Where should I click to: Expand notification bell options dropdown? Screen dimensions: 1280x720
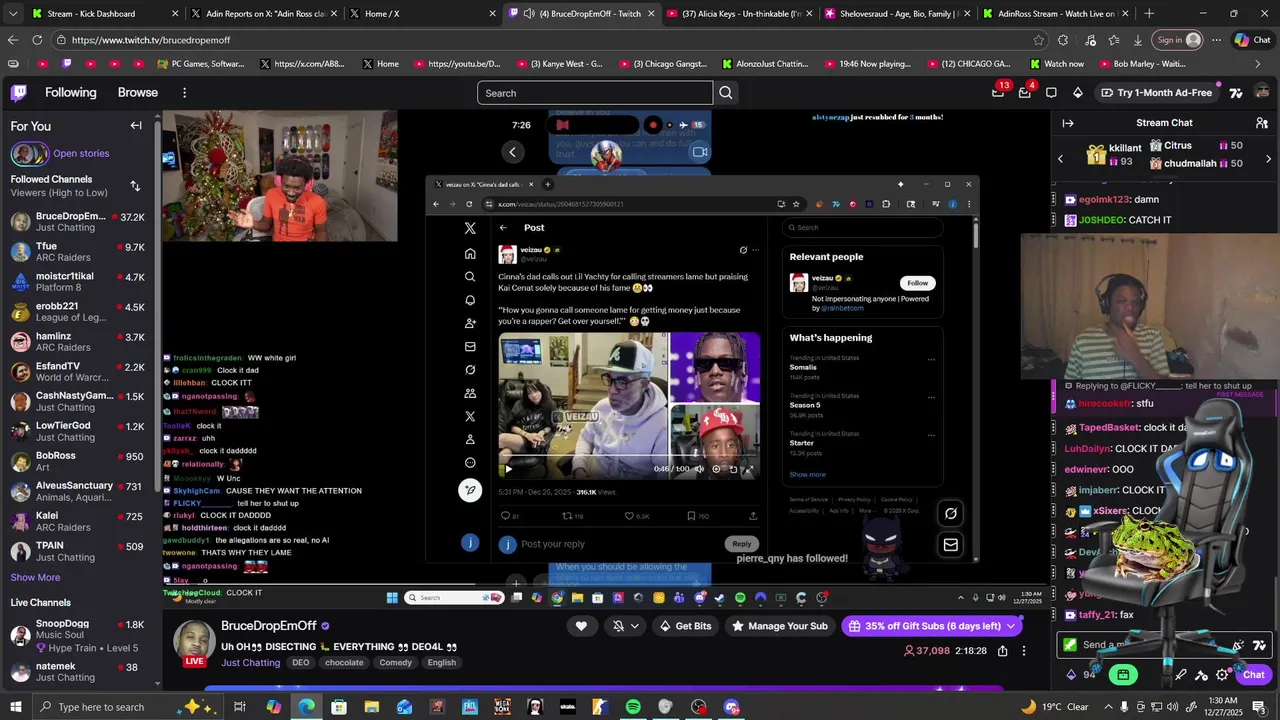(x=634, y=626)
